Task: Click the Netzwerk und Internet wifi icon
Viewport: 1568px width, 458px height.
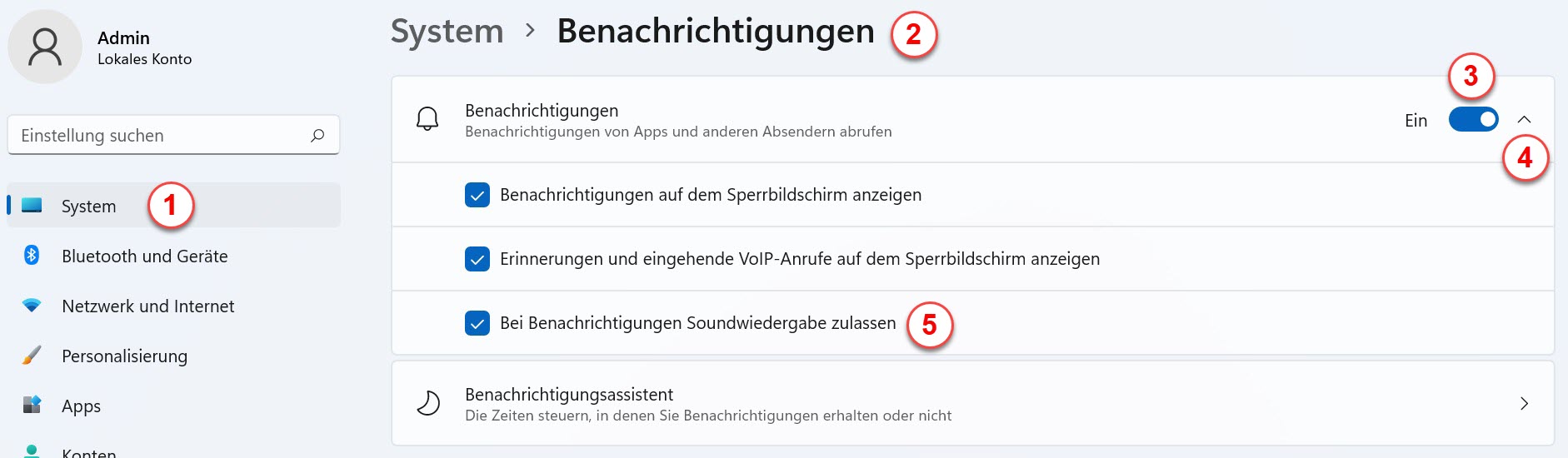Action: tap(32, 306)
